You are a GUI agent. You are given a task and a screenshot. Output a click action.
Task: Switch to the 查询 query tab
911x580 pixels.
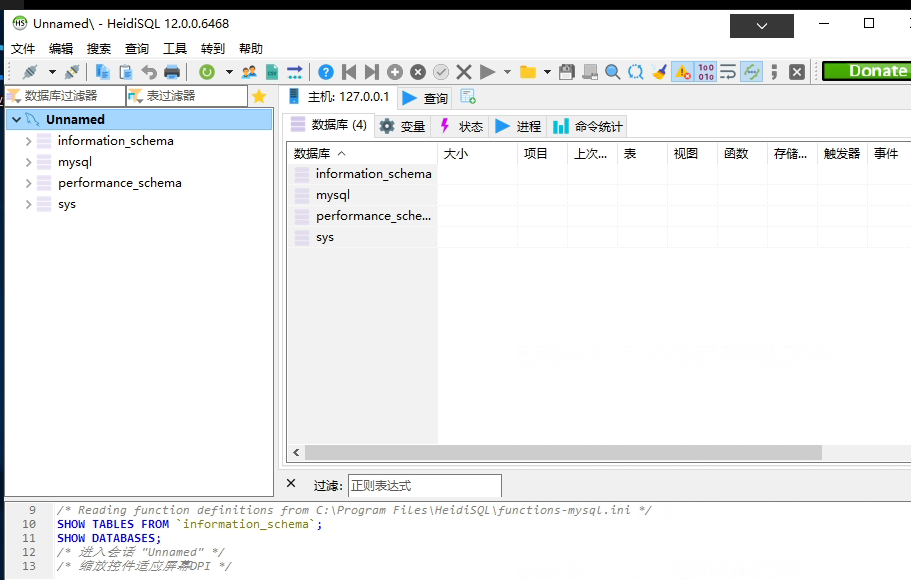[x=425, y=98]
